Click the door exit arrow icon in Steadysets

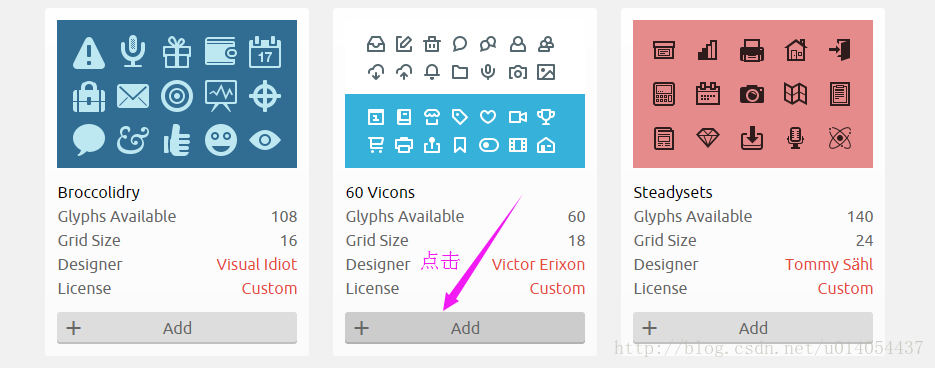(x=840, y=50)
